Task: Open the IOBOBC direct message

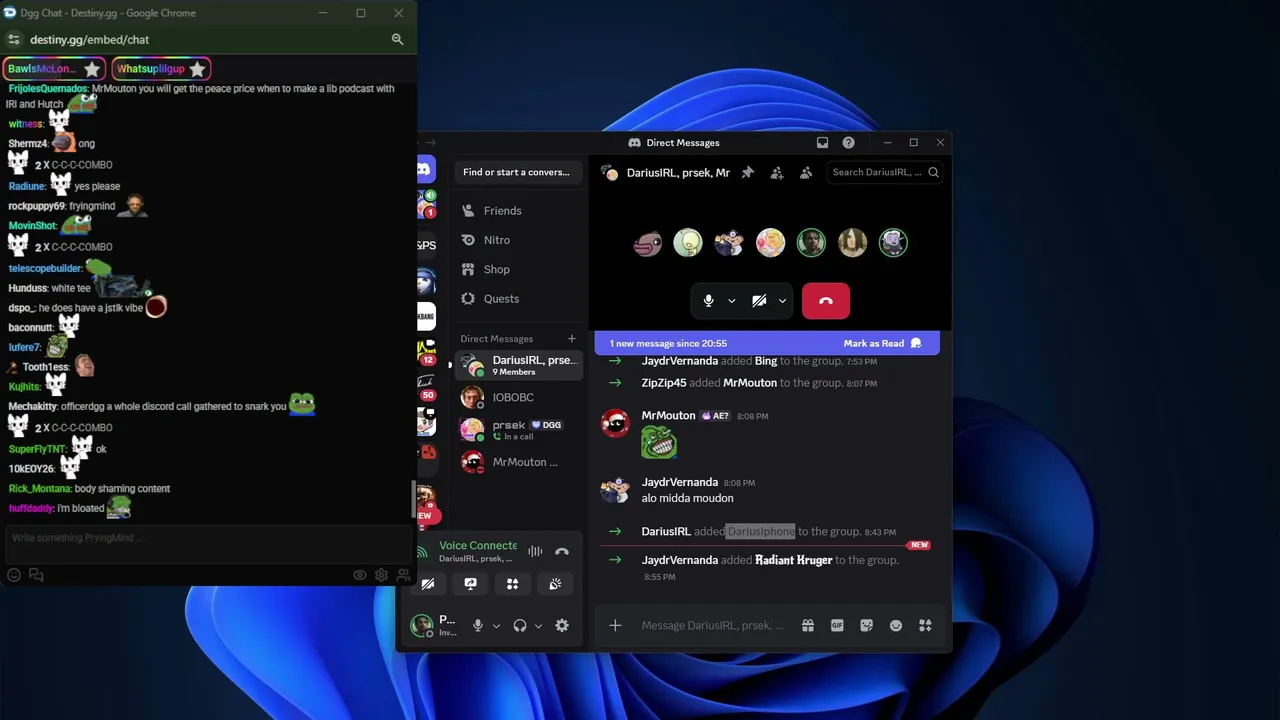Action: 519,397
